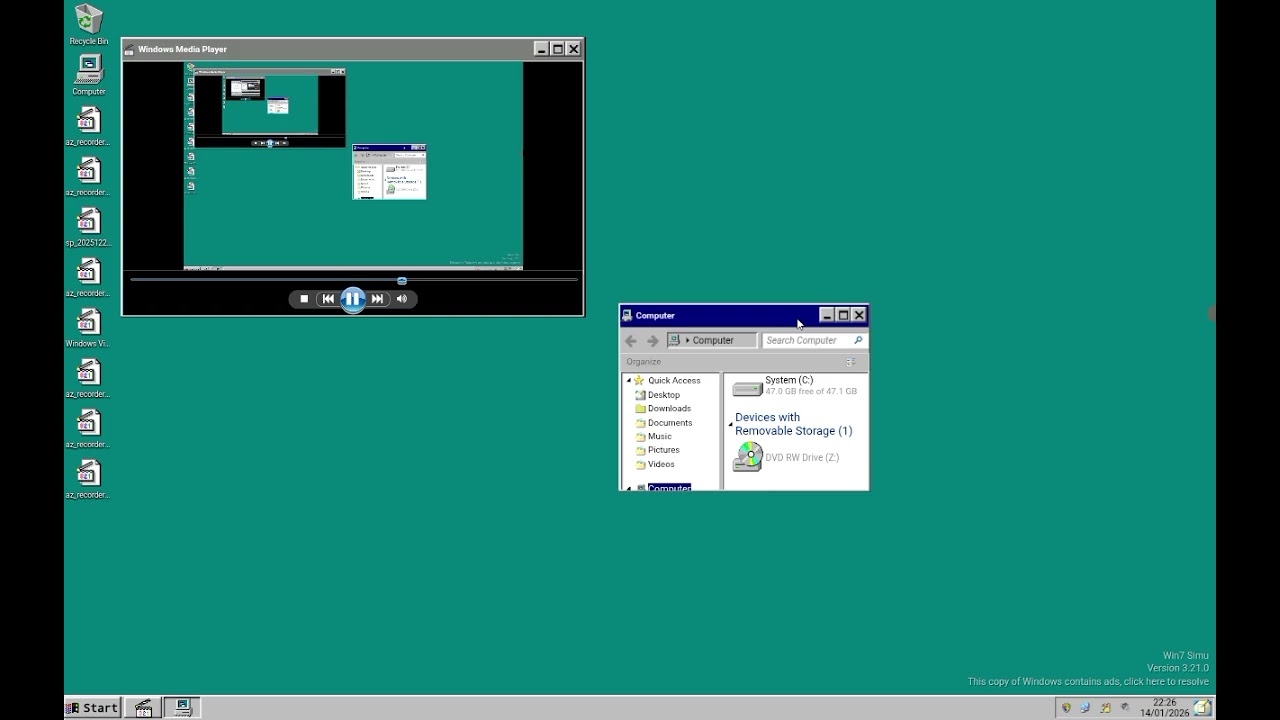Click the 47.0 GB free of 47.1 GB text
Image resolution: width=1280 pixels, height=720 pixels.
pyautogui.click(x=811, y=392)
